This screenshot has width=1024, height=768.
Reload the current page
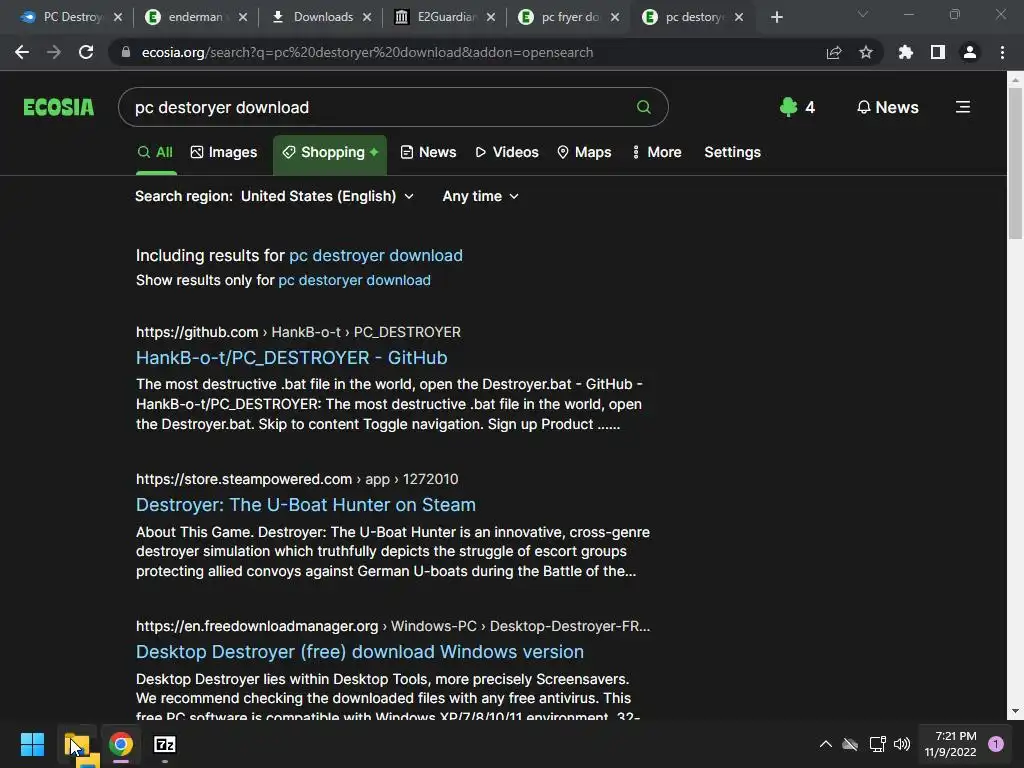tap(86, 52)
